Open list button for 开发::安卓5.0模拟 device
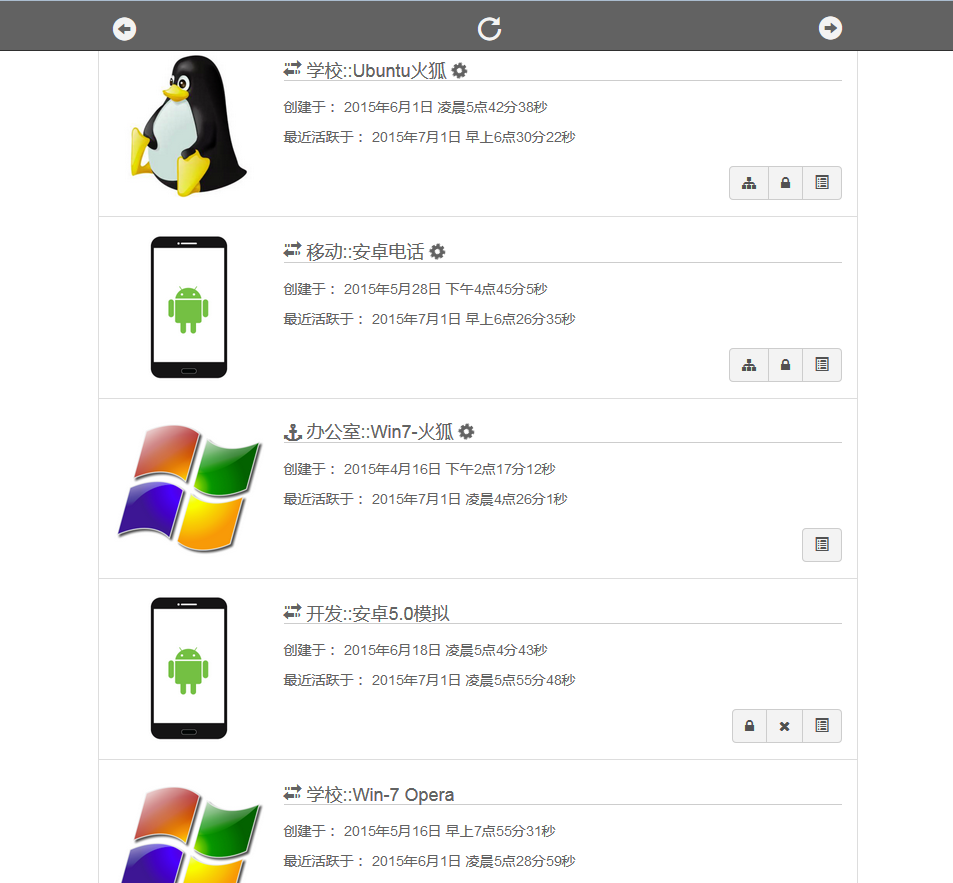This screenshot has width=953, height=883. pyautogui.click(x=822, y=726)
